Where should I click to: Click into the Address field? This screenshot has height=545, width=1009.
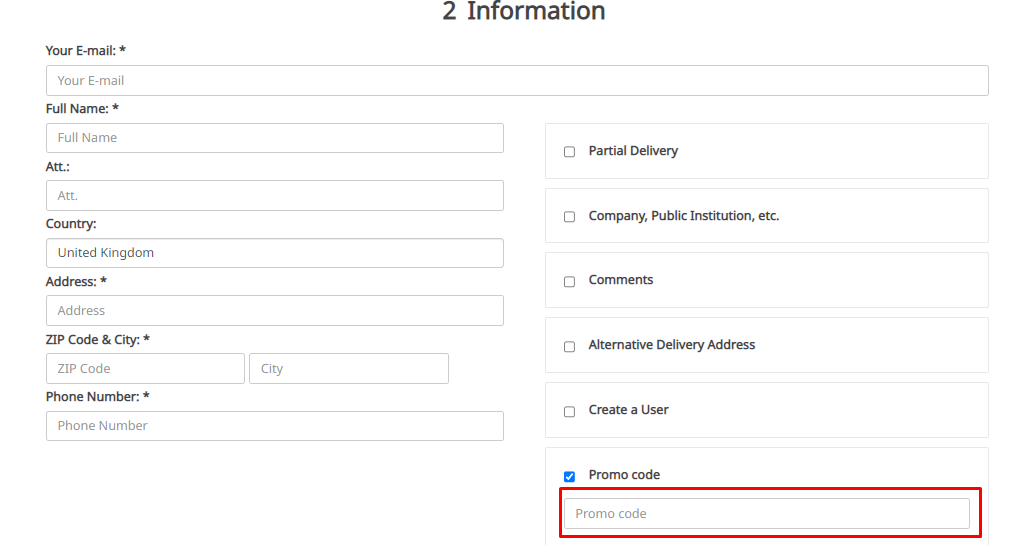coord(275,310)
